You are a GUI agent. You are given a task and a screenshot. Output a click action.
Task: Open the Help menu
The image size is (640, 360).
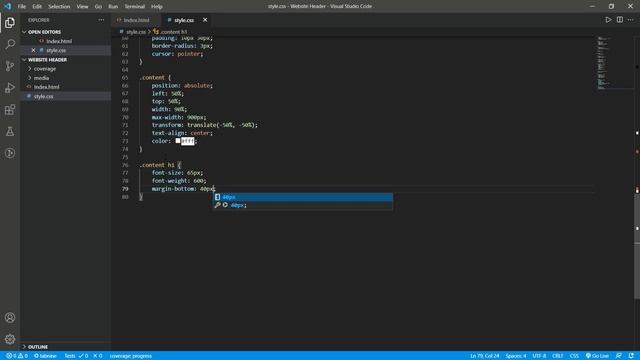pos(157,6)
